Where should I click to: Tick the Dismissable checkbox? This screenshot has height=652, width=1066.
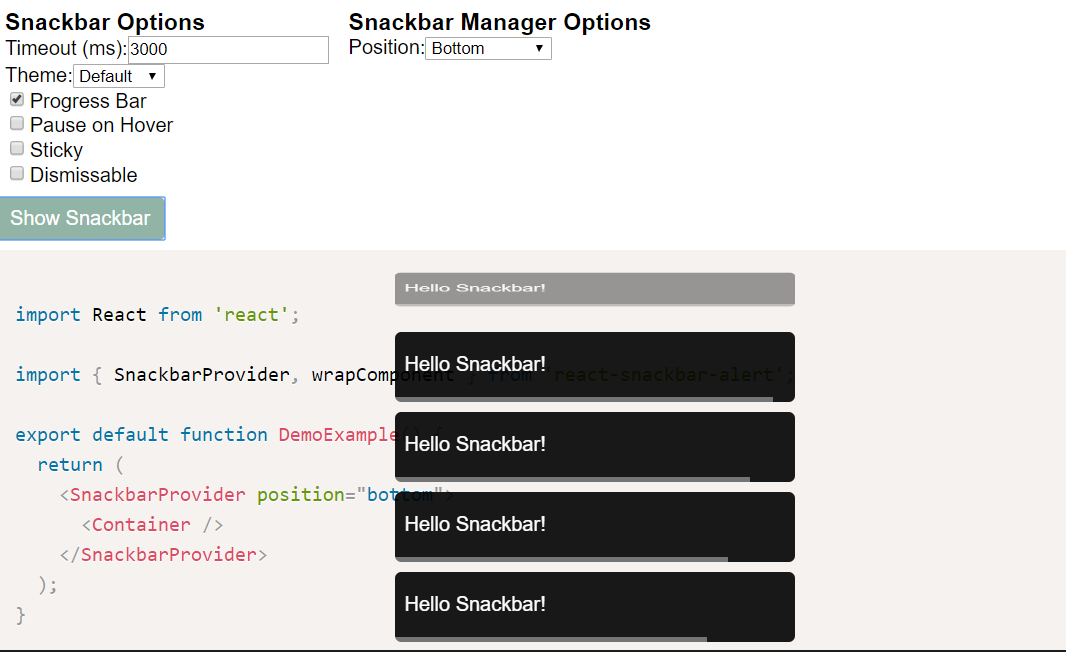click(x=17, y=174)
